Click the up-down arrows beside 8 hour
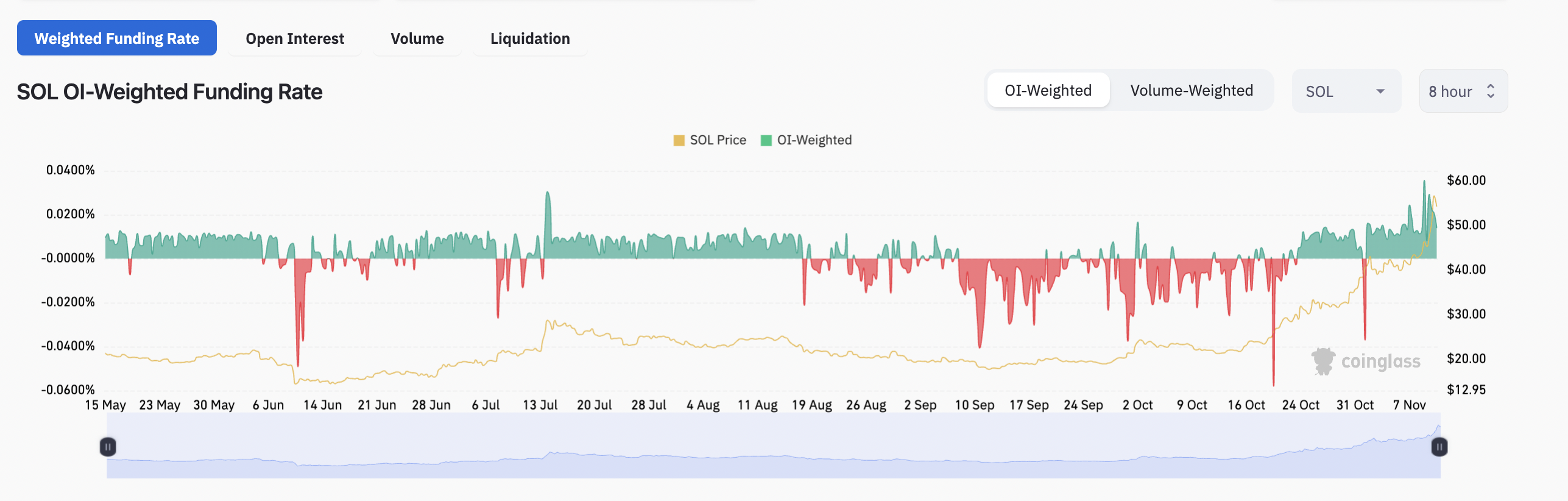Screen dimensions: 1568x501 1491,91
